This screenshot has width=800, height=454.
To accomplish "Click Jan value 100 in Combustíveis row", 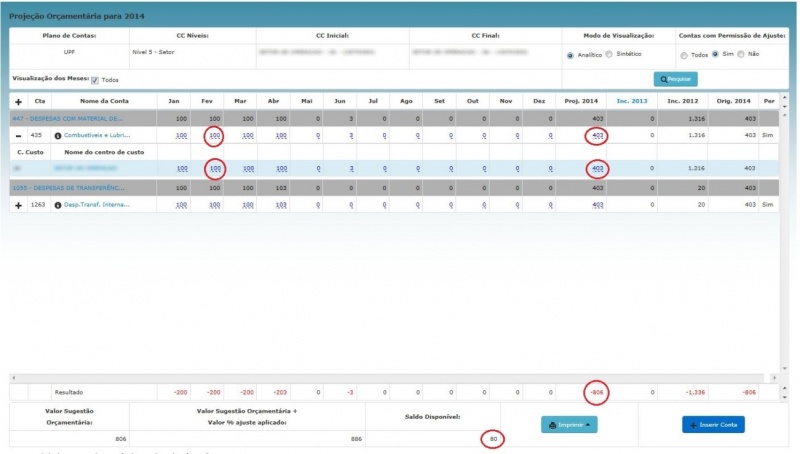I will click(181, 136).
